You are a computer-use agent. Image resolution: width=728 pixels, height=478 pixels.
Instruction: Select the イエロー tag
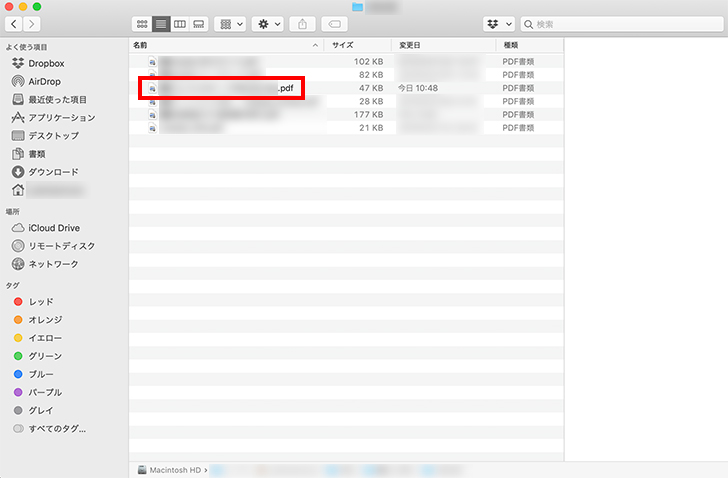38,338
